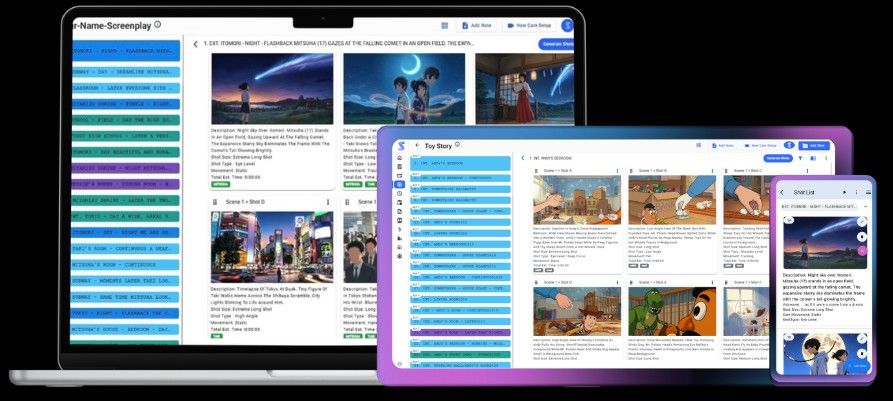Open clock icon in the tablet sidebar
This screenshot has height=401, width=893.
click(x=399, y=194)
